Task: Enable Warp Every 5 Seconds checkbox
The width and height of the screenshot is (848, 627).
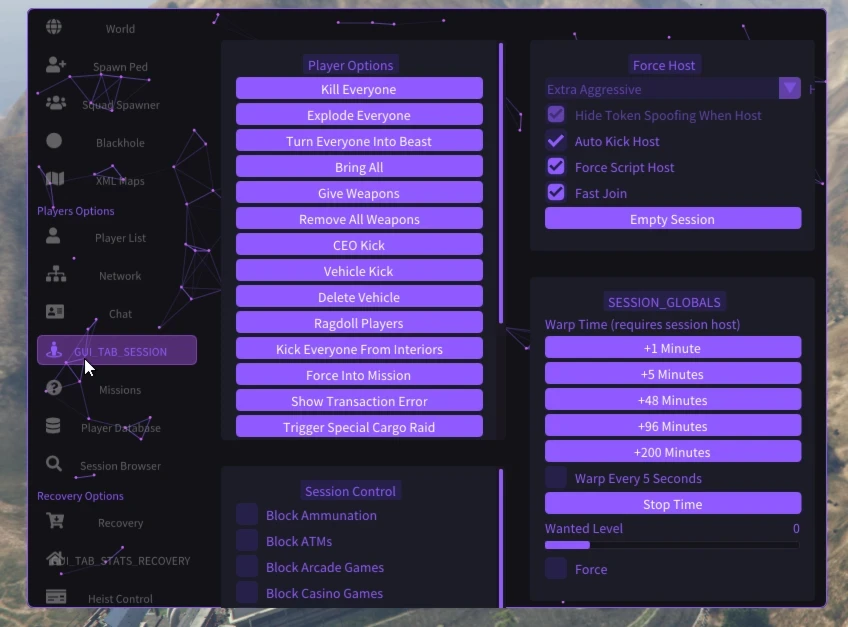Action: tap(556, 478)
